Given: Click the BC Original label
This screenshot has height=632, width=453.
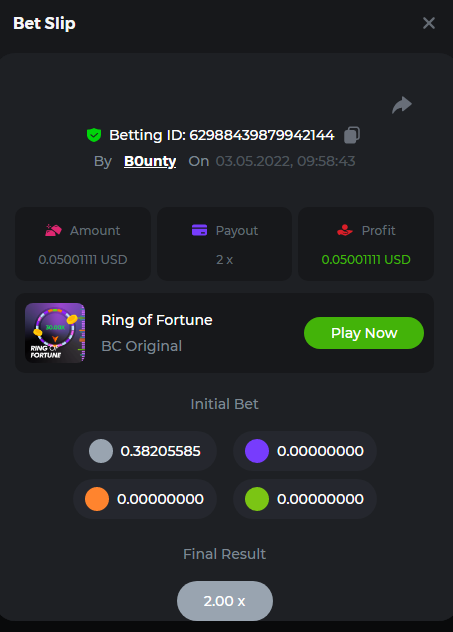Looking at the screenshot, I should point(141,346).
